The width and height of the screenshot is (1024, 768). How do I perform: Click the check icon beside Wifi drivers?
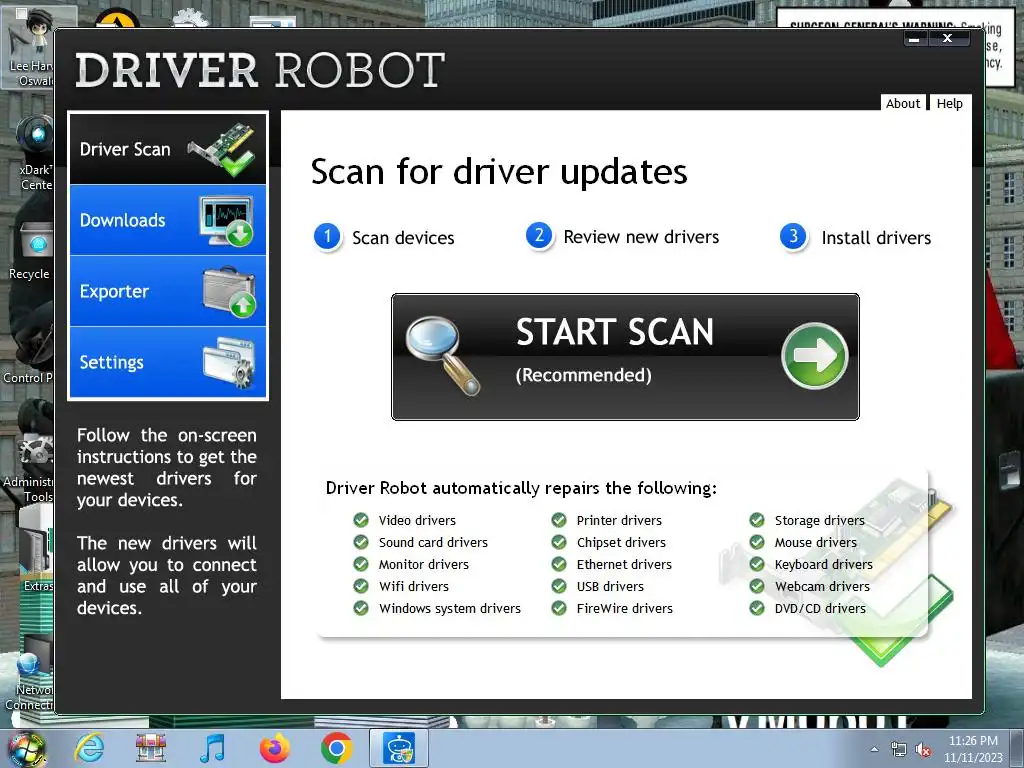click(361, 586)
